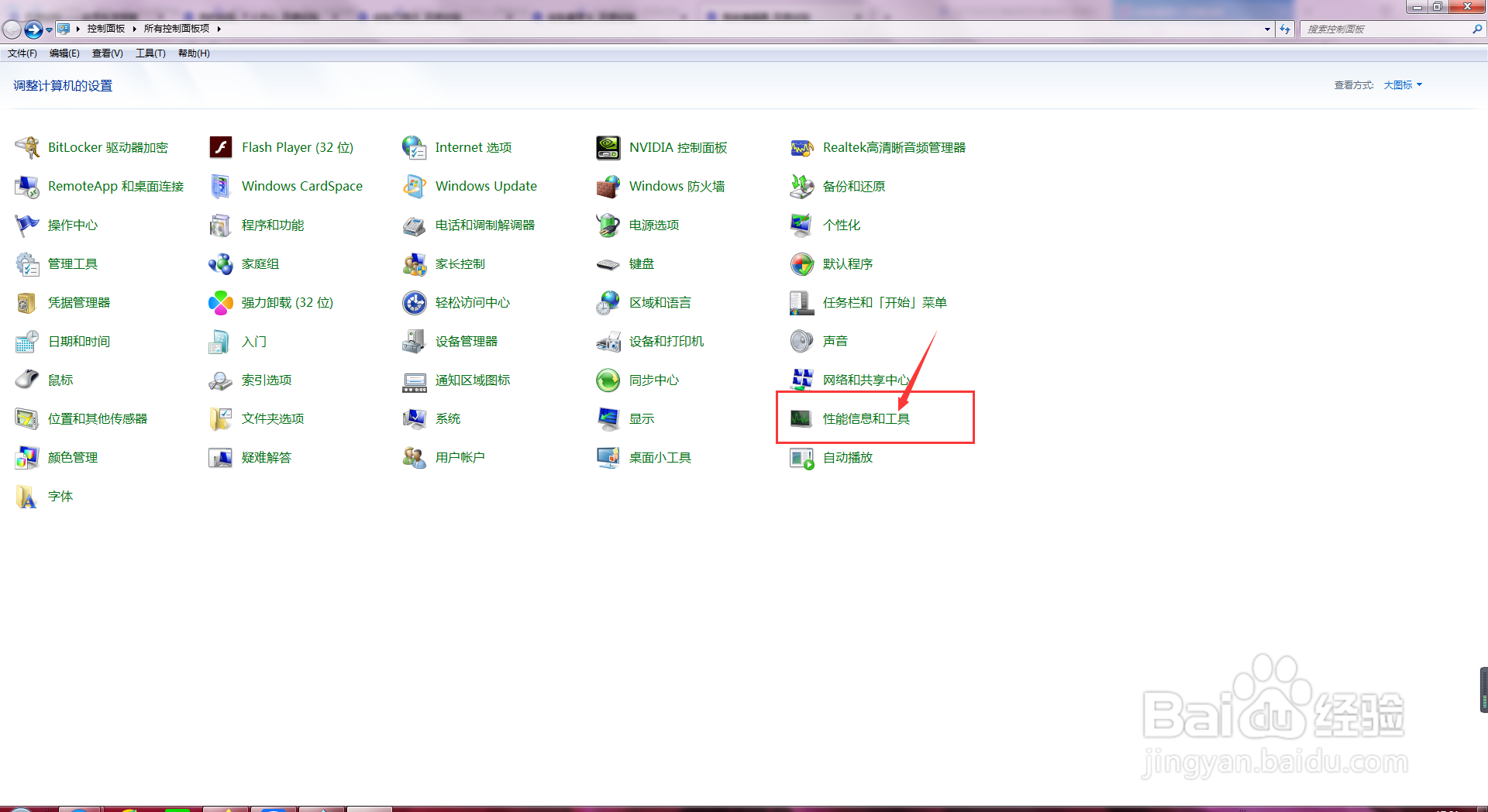This screenshot has width=1488, height=812.
Task: Open 区域和语言 globe icon
Action: click(x=608, y=302)
